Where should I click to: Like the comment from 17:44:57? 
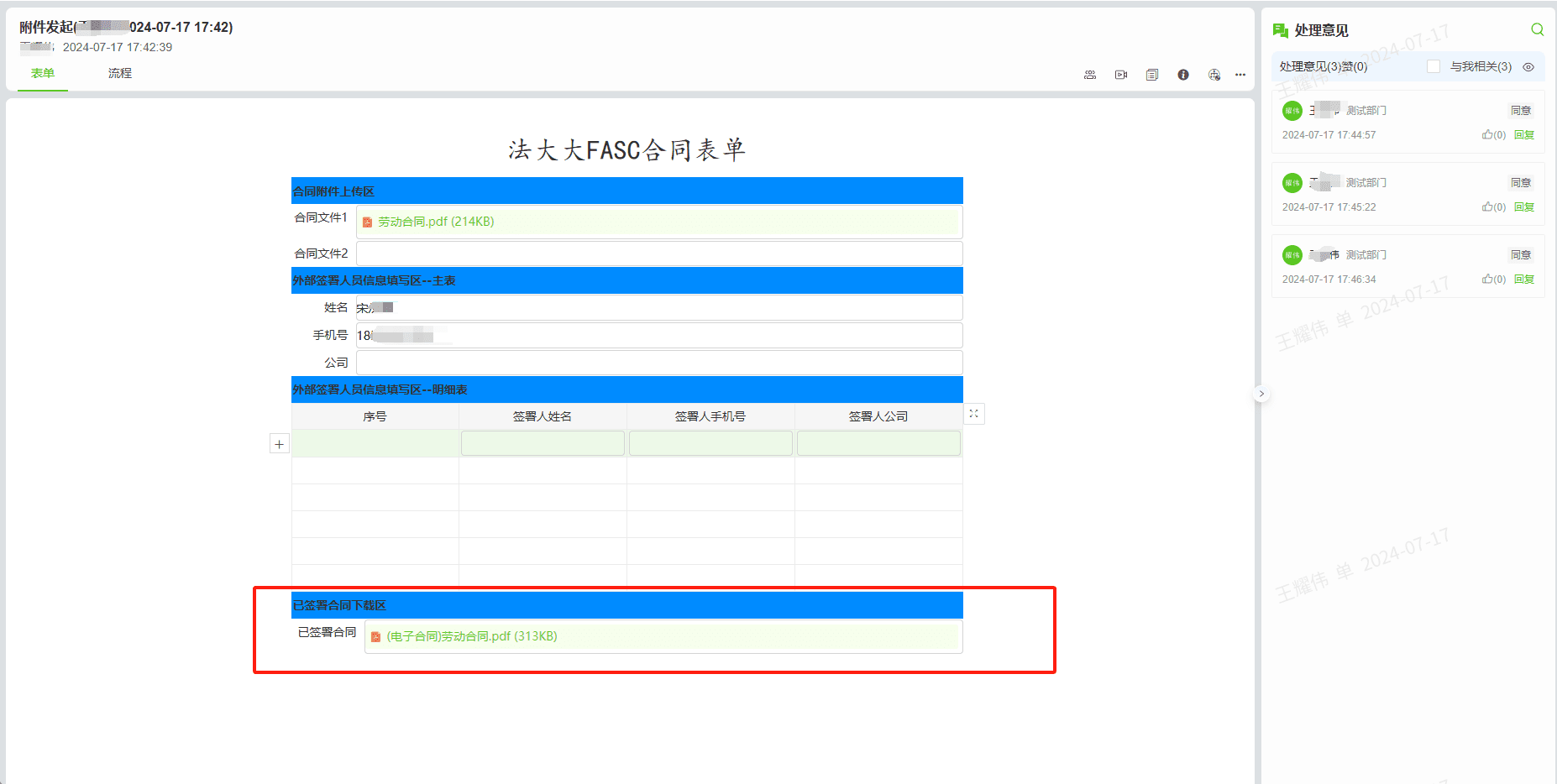(x=1493, y=135)
